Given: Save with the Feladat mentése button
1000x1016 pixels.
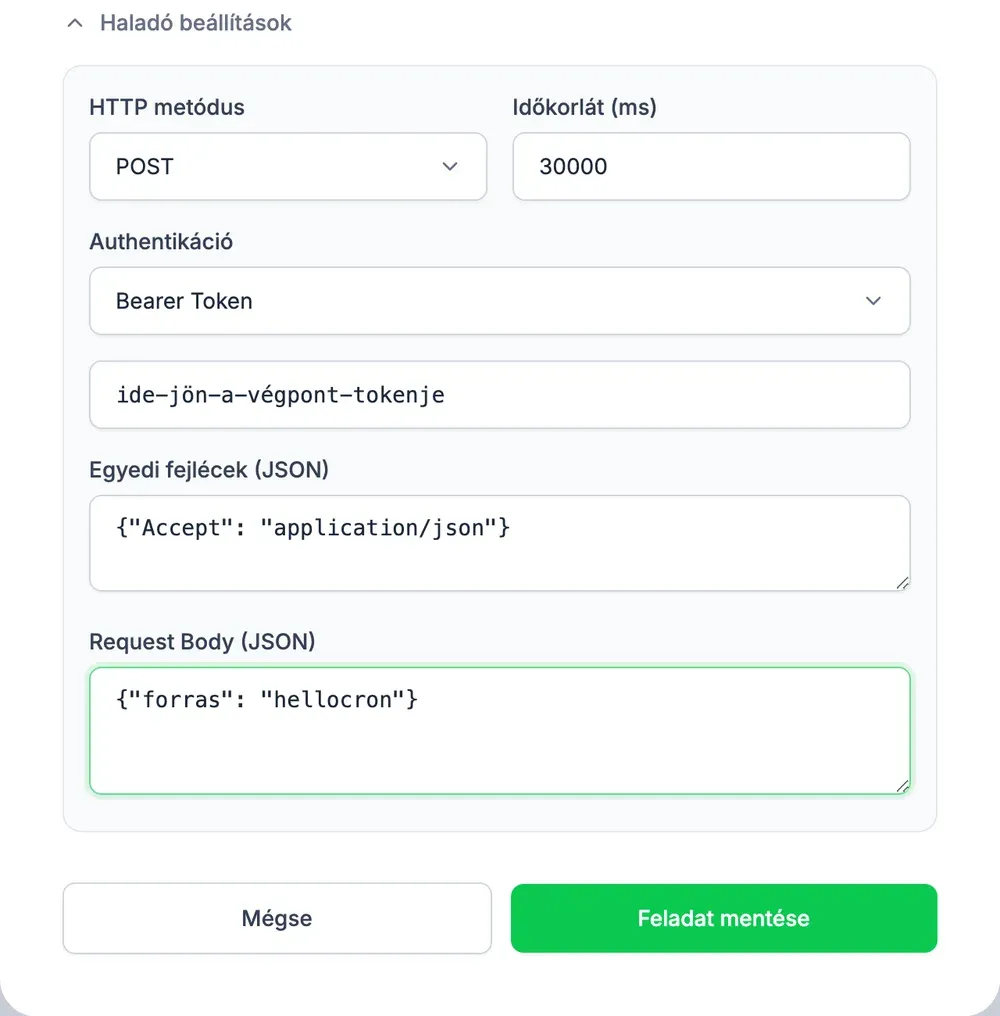Looking at the screenshot, I should click(x=724, y=918).
